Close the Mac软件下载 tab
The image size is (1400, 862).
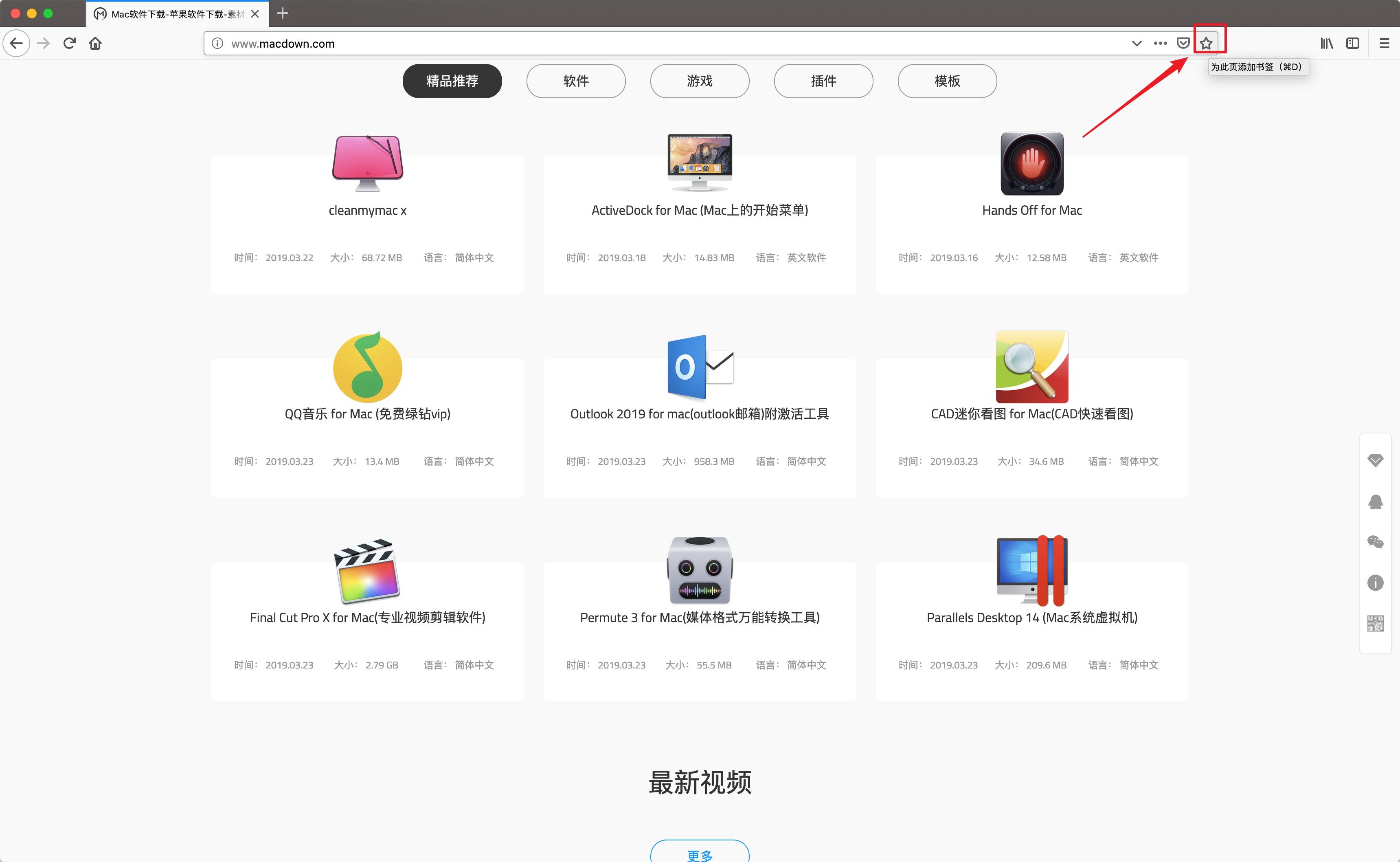tap(255, 14)
